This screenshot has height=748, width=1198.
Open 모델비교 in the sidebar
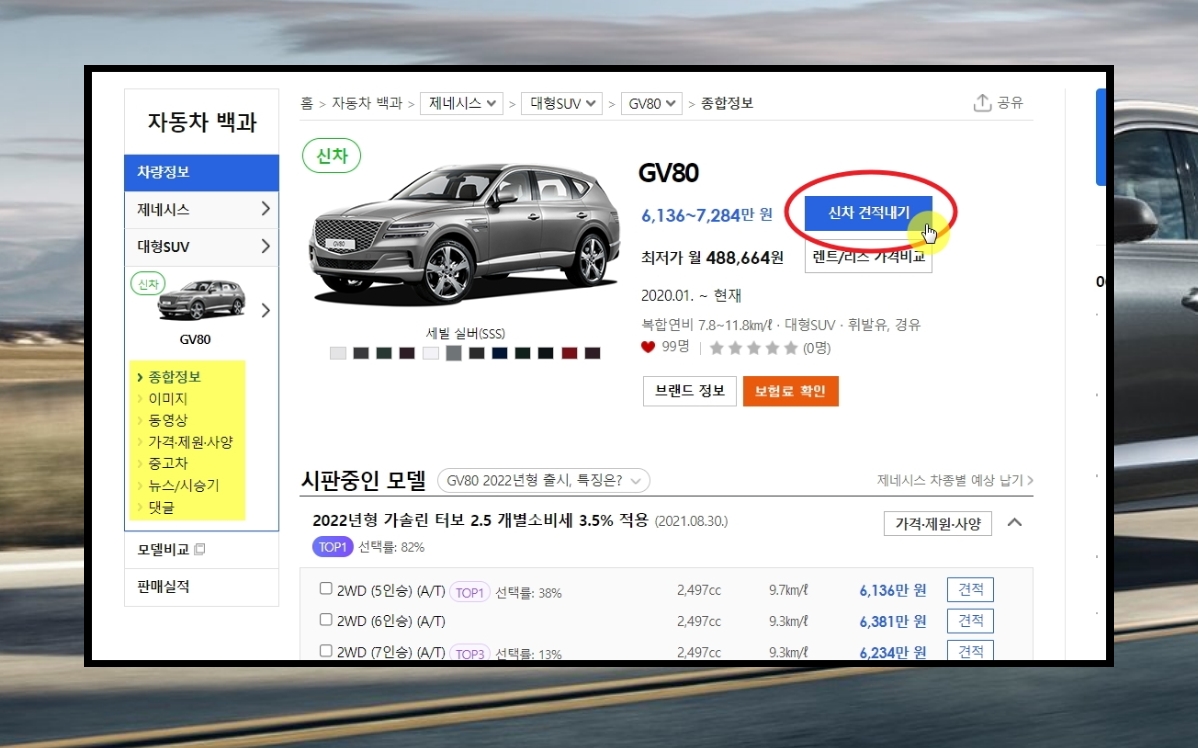point(164,549)
